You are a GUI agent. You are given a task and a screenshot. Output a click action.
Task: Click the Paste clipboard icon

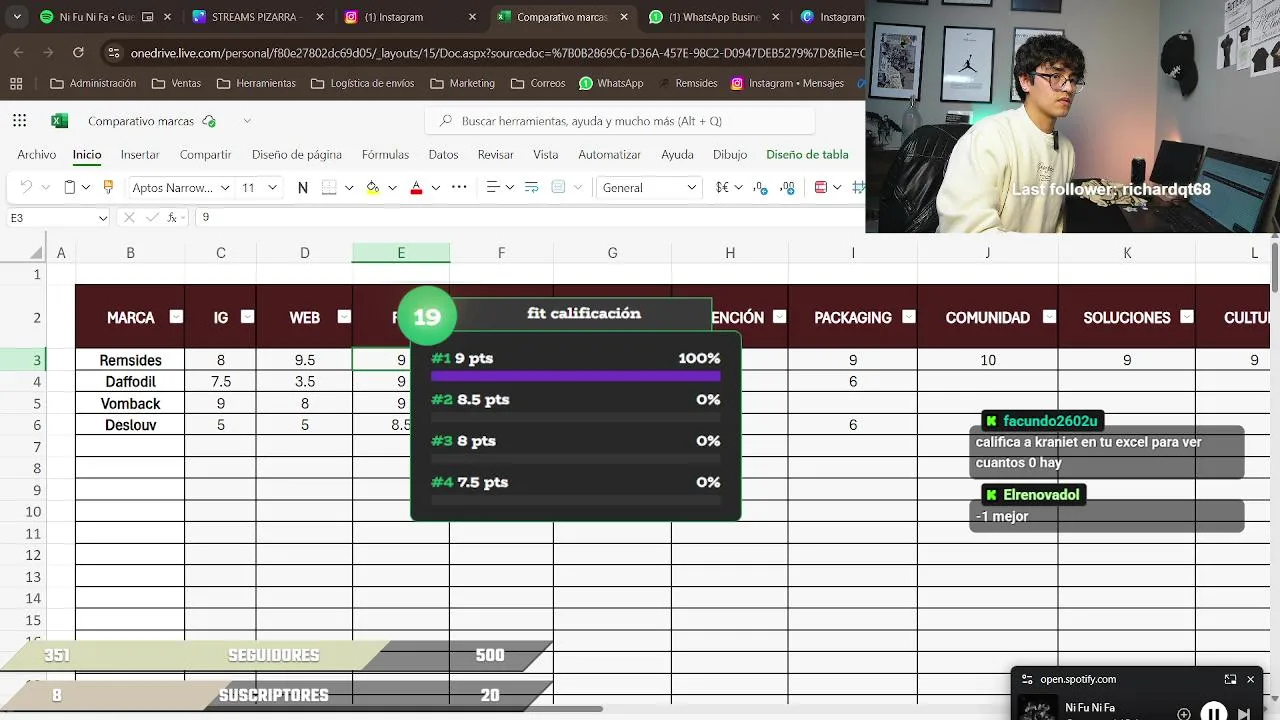(70, 187)
